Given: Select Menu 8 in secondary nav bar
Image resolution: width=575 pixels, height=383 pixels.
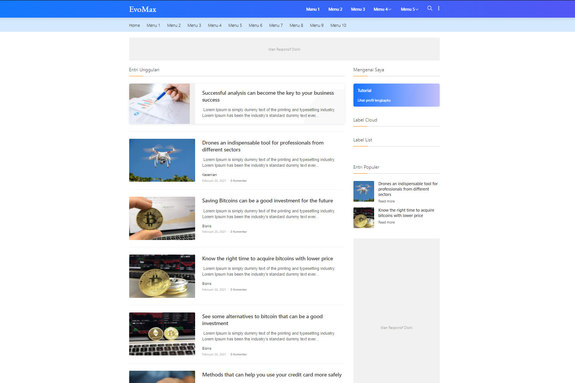Looking at the screenshot, I should tap(296, 25).
